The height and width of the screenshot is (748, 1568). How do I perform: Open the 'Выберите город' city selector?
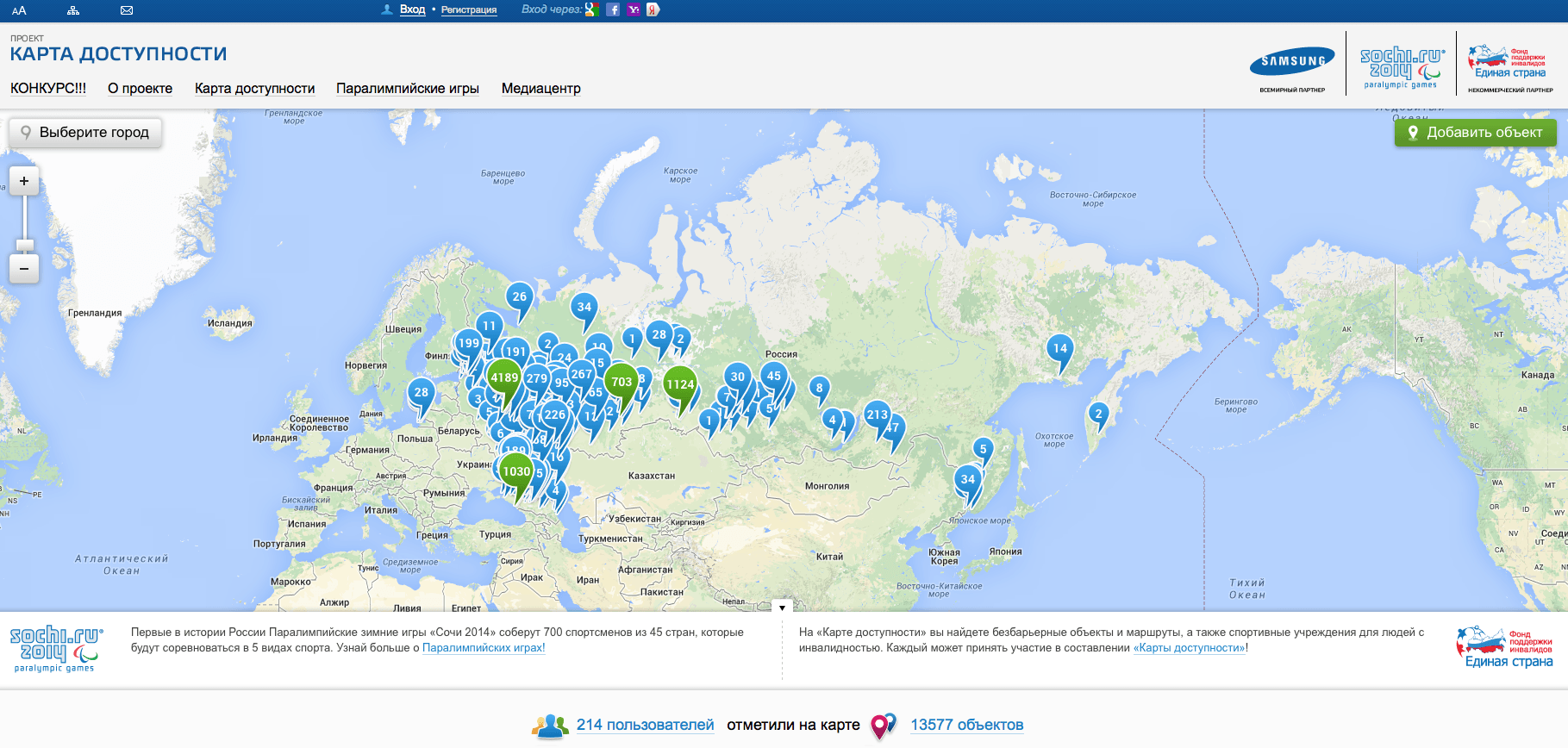[85, 133]
